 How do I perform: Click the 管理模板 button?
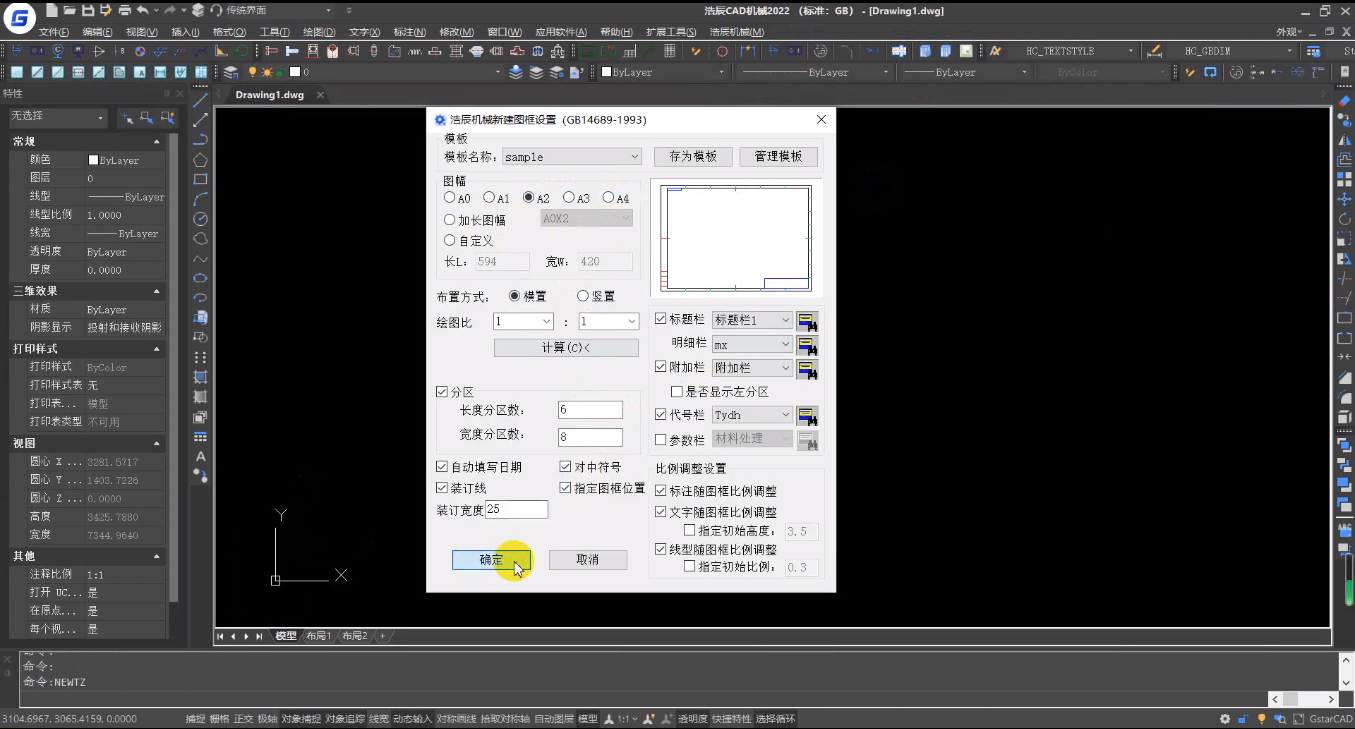778,157
